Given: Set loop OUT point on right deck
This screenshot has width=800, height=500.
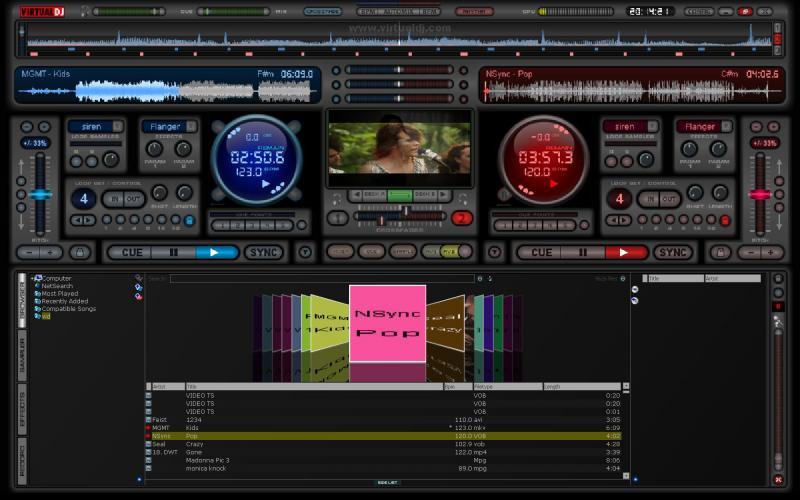Looking at the screenshot, I should point(671,198).
